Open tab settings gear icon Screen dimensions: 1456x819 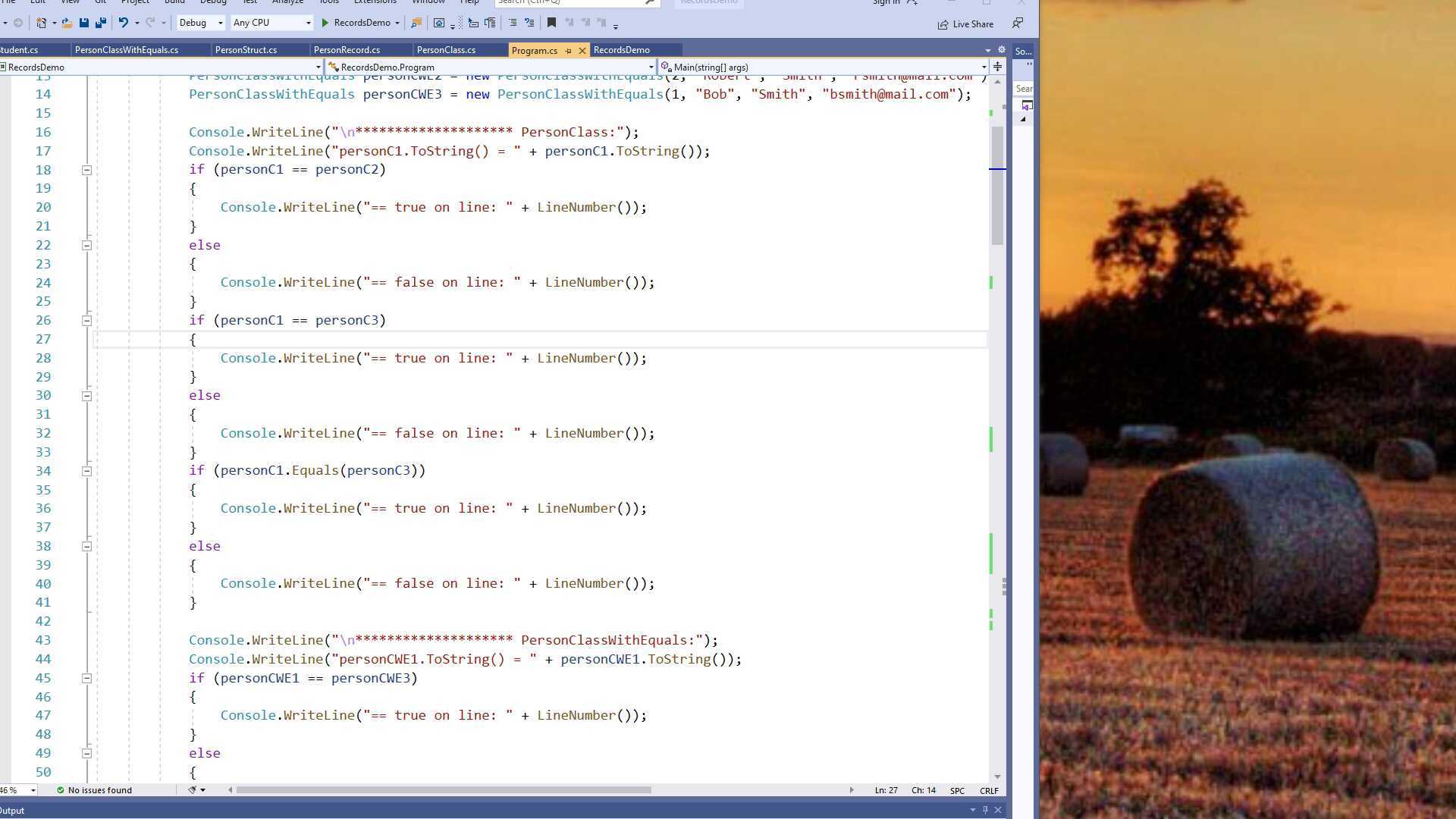[1001, 50]
